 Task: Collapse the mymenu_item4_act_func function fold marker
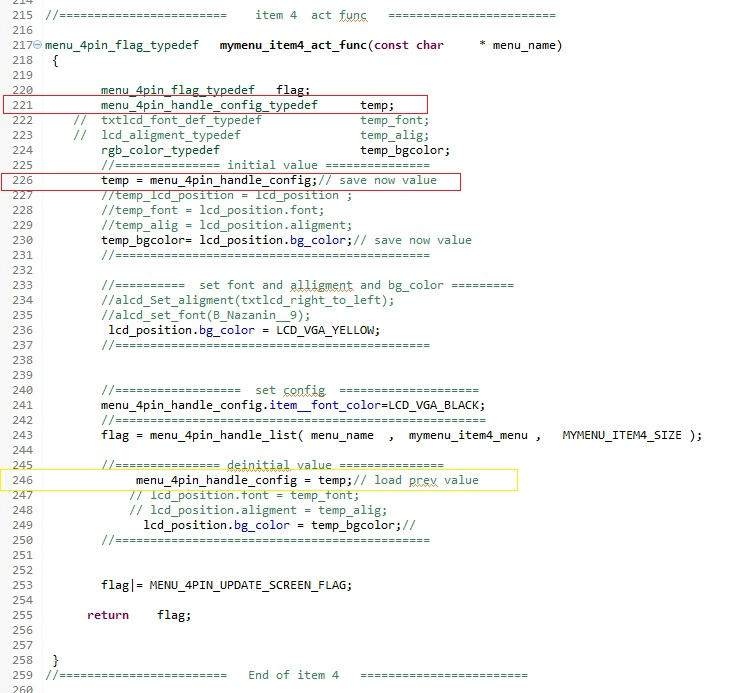pos(38,46)
